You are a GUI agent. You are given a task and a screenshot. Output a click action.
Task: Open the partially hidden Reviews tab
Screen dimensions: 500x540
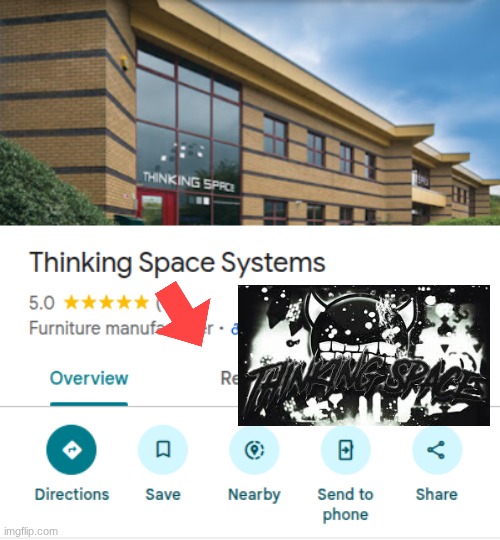[x=229, y=378]
